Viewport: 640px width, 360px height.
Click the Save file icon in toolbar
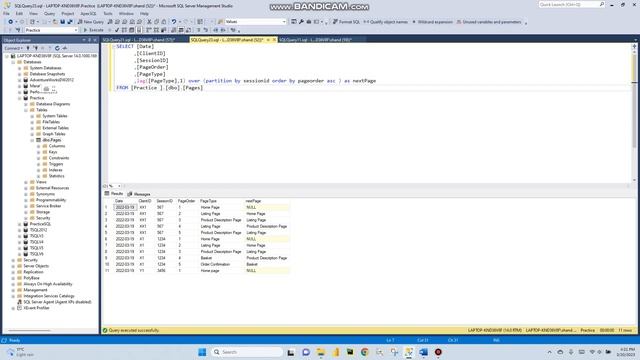click(x=62, y=22)
